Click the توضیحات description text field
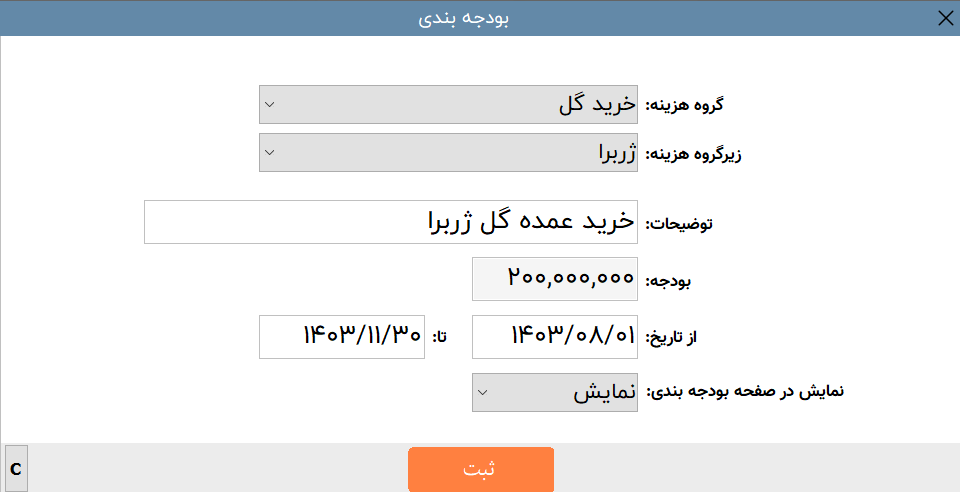 (391, 222)
